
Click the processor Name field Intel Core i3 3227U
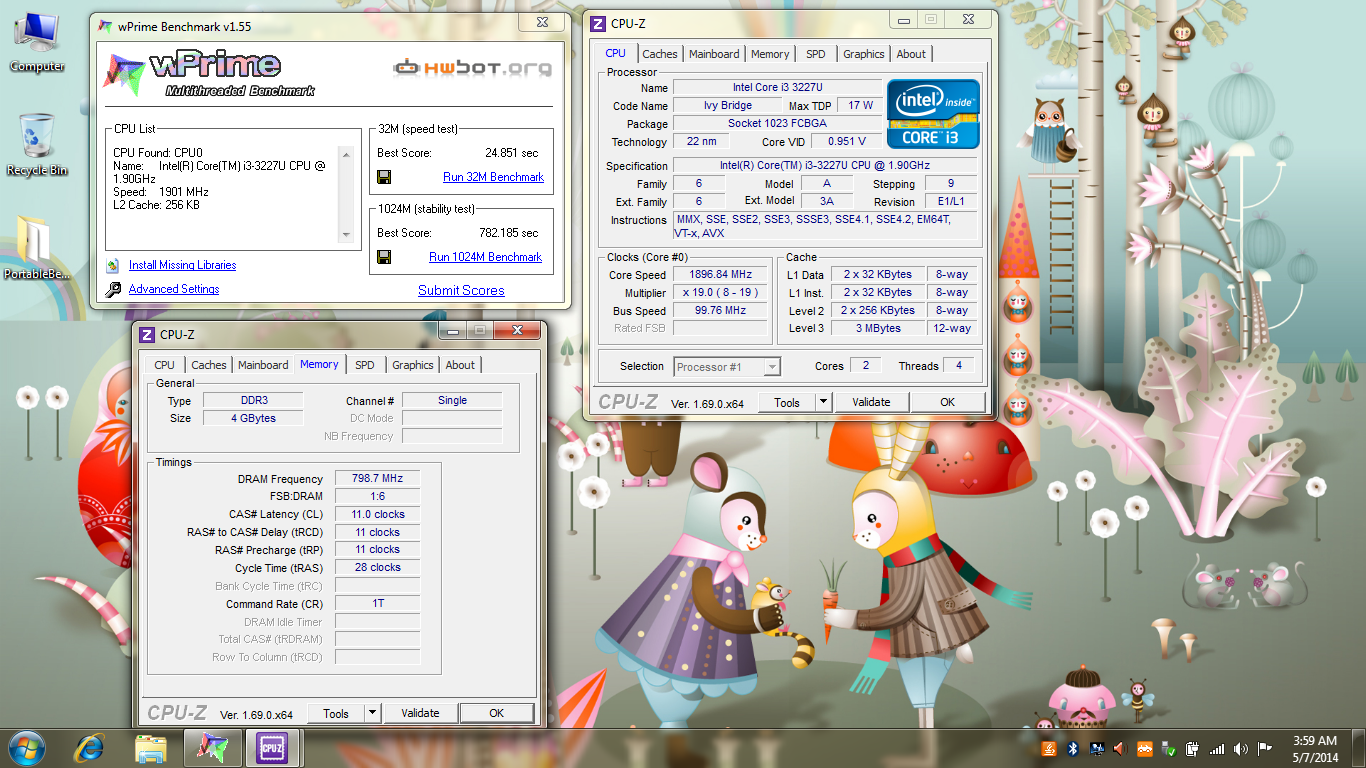[x=777, y=88]
